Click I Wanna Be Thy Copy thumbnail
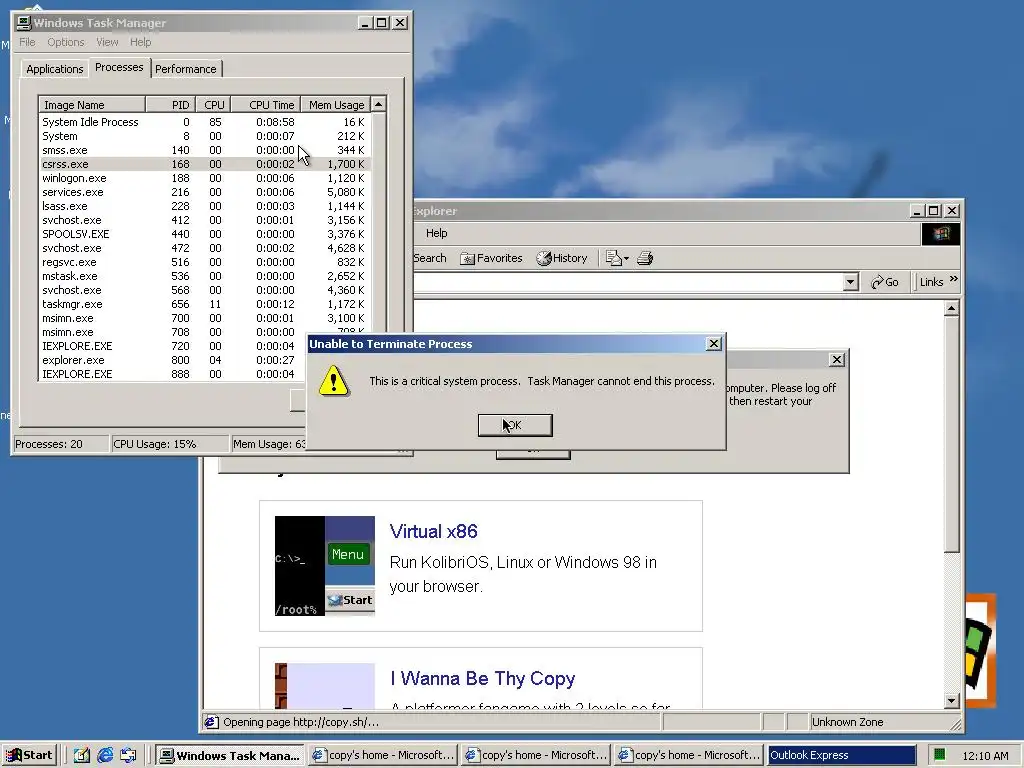Viewport: 1024px width, 768px height. 325,686
